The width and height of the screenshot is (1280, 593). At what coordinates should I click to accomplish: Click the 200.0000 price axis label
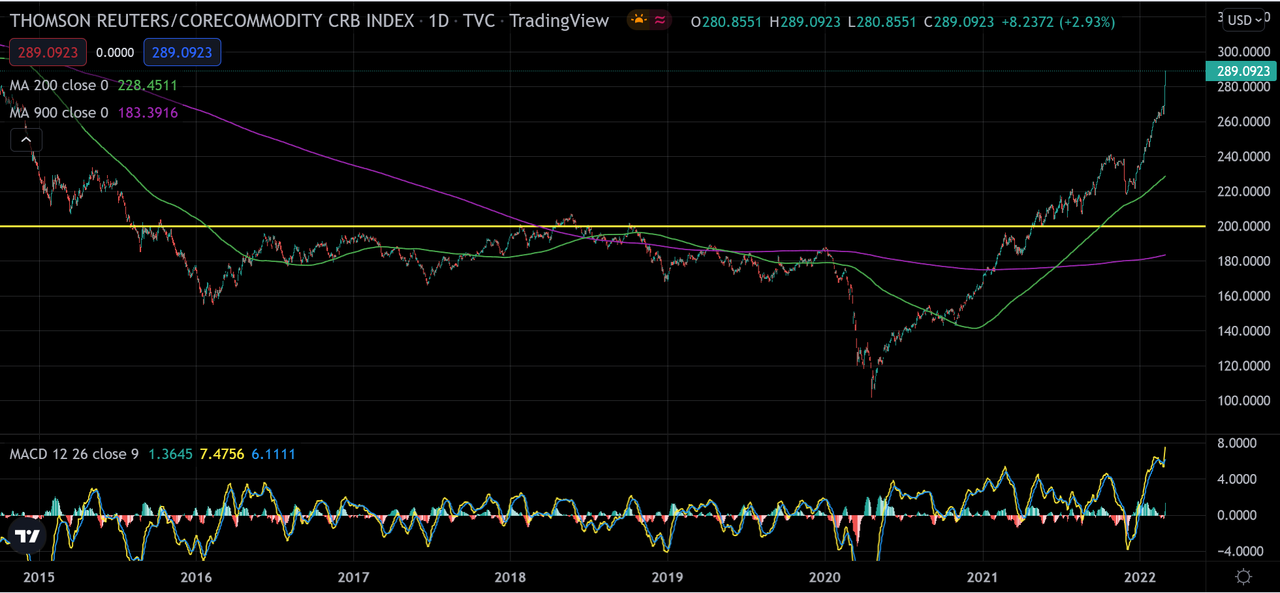[x=1243, y=226]
